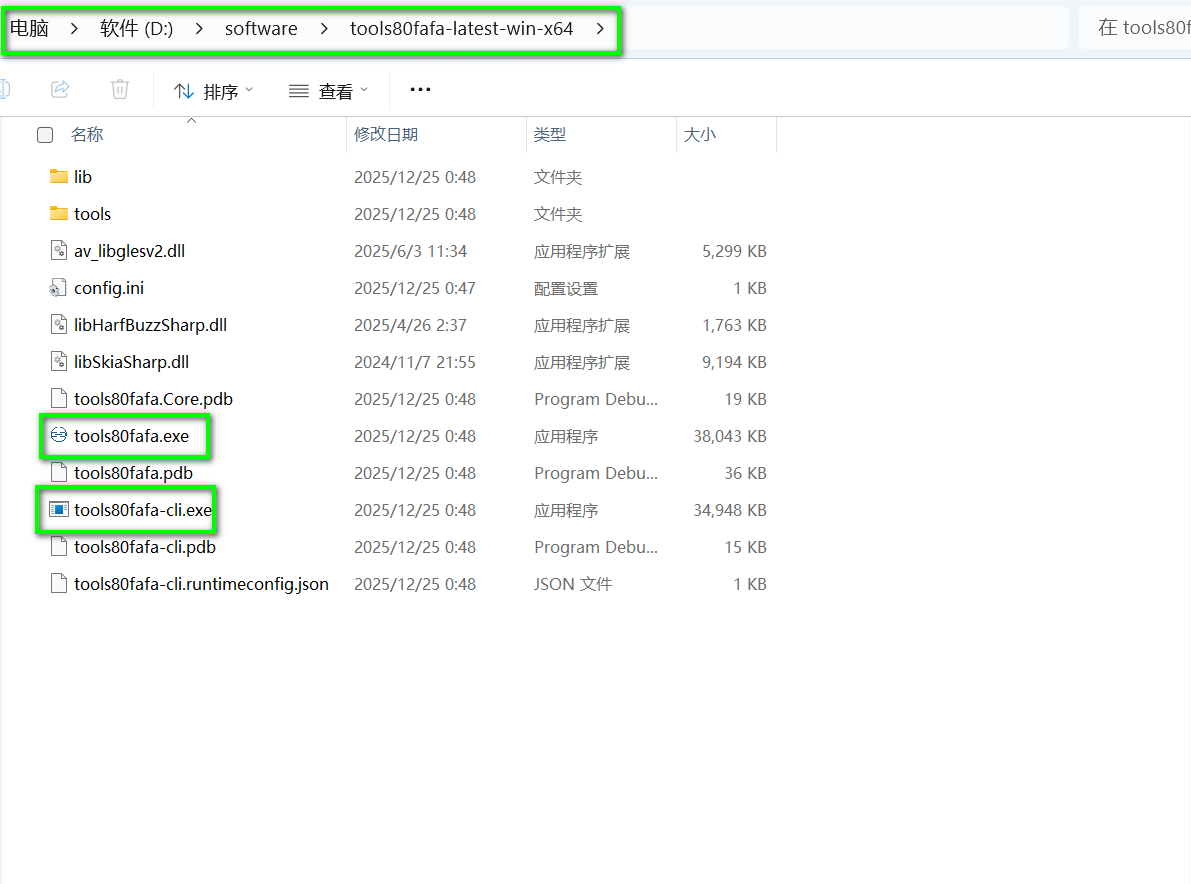
Task: Navigate to 软件 (D:) breadcrumb
Action: pos(136,29)
